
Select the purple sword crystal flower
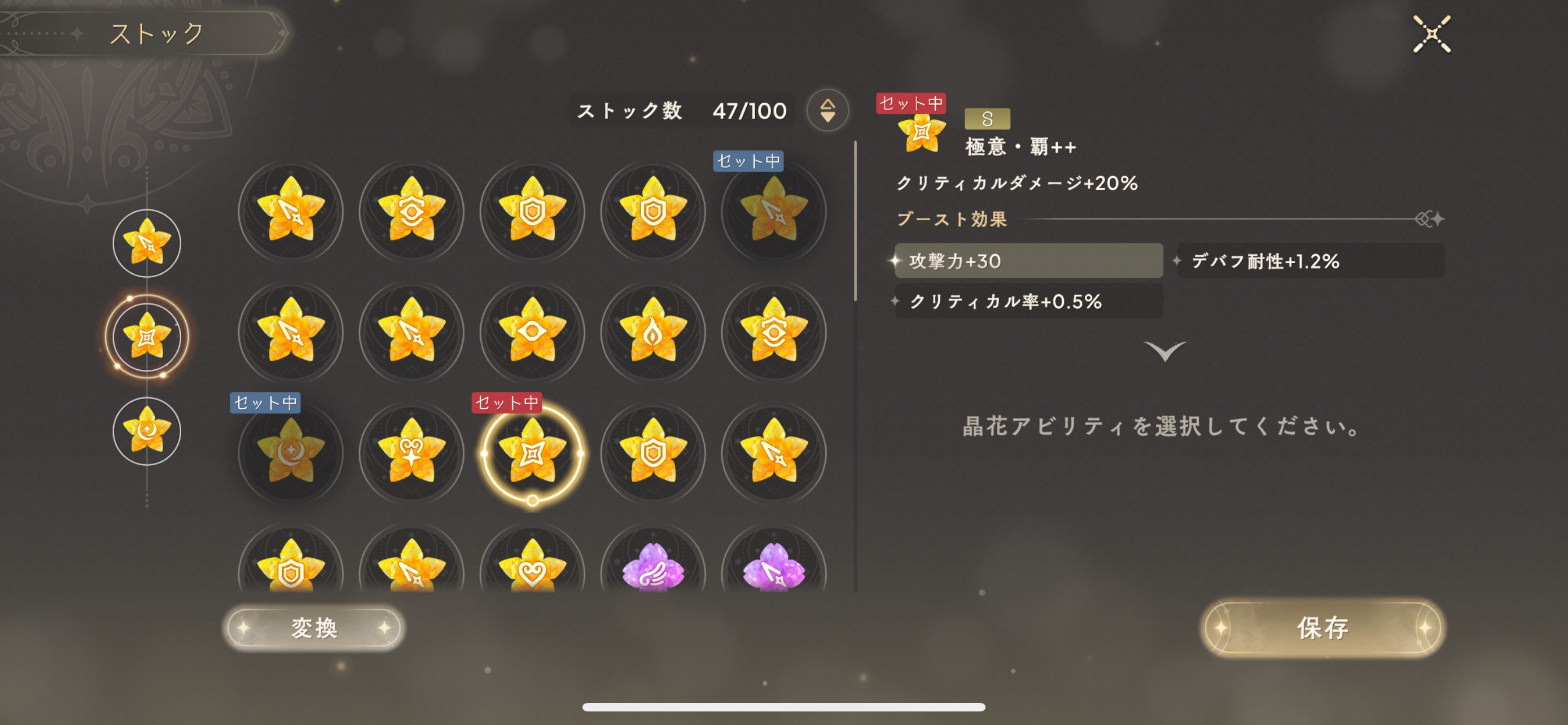tap(774, 566)
